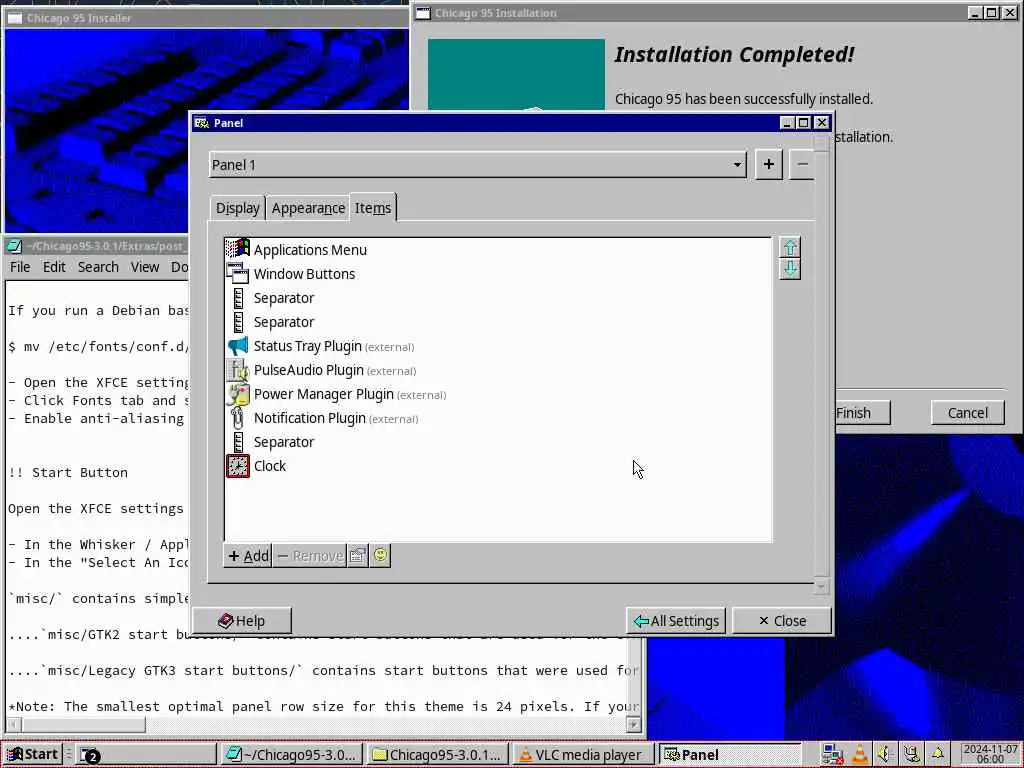This screenshot has width=1024, height=768.
Task: Select the second Separator row
Action: (498, 322)
